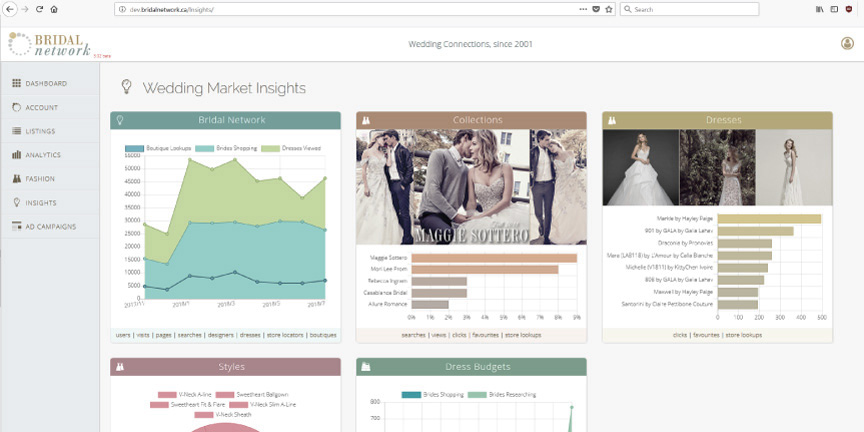Image resolution: width=864 pixels, height=432 pixels.
Task: Click the Allure Romance label in Collections
Action: 388,304
